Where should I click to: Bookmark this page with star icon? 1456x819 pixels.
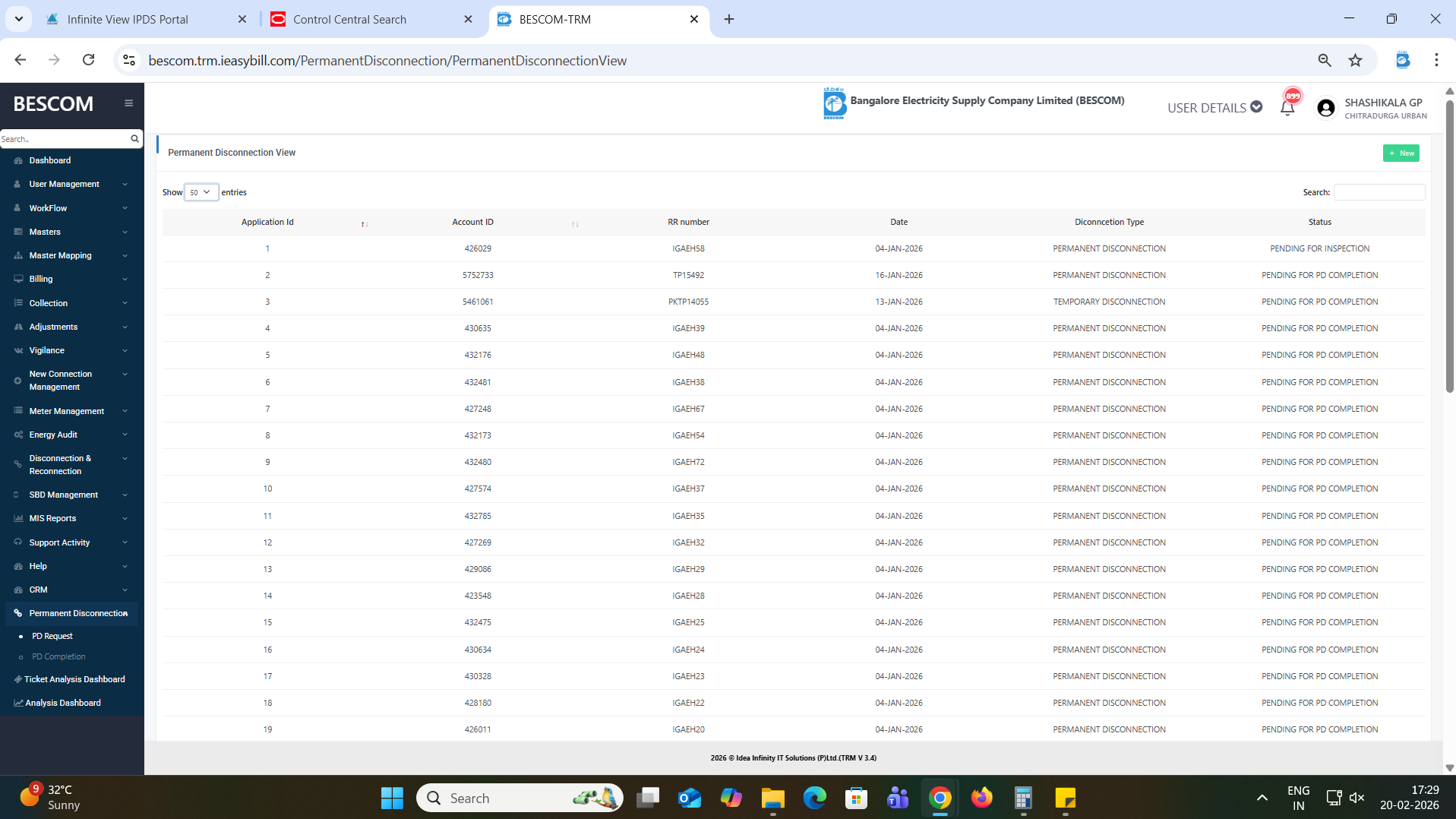[1355, 61]
